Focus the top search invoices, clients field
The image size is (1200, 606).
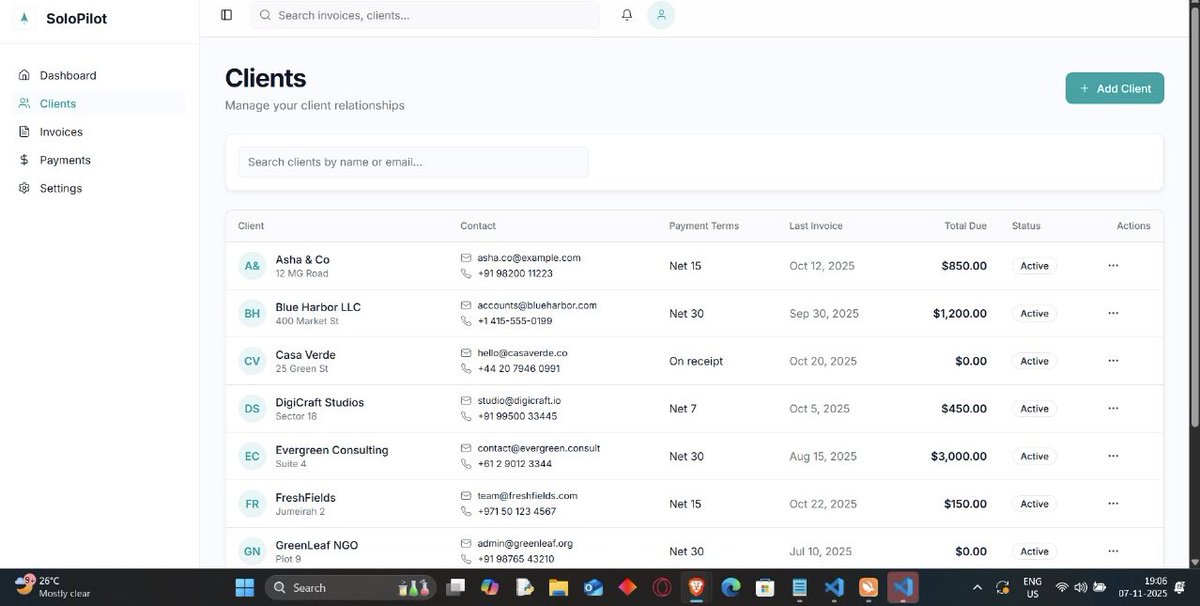[x=425, y=15]
